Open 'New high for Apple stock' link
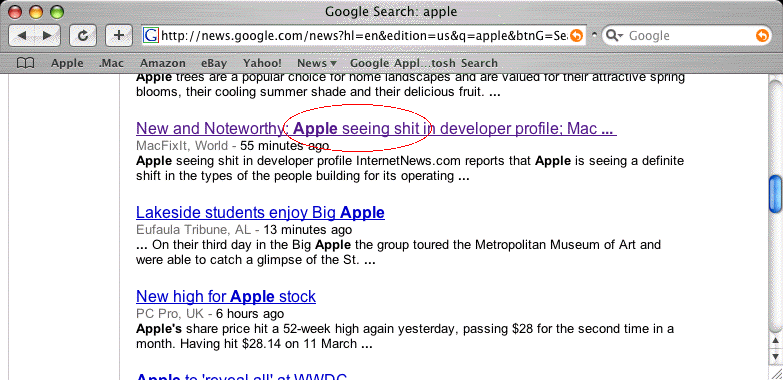Image resolution: width=783 pixels, height=380 pixels. point(226,296)
